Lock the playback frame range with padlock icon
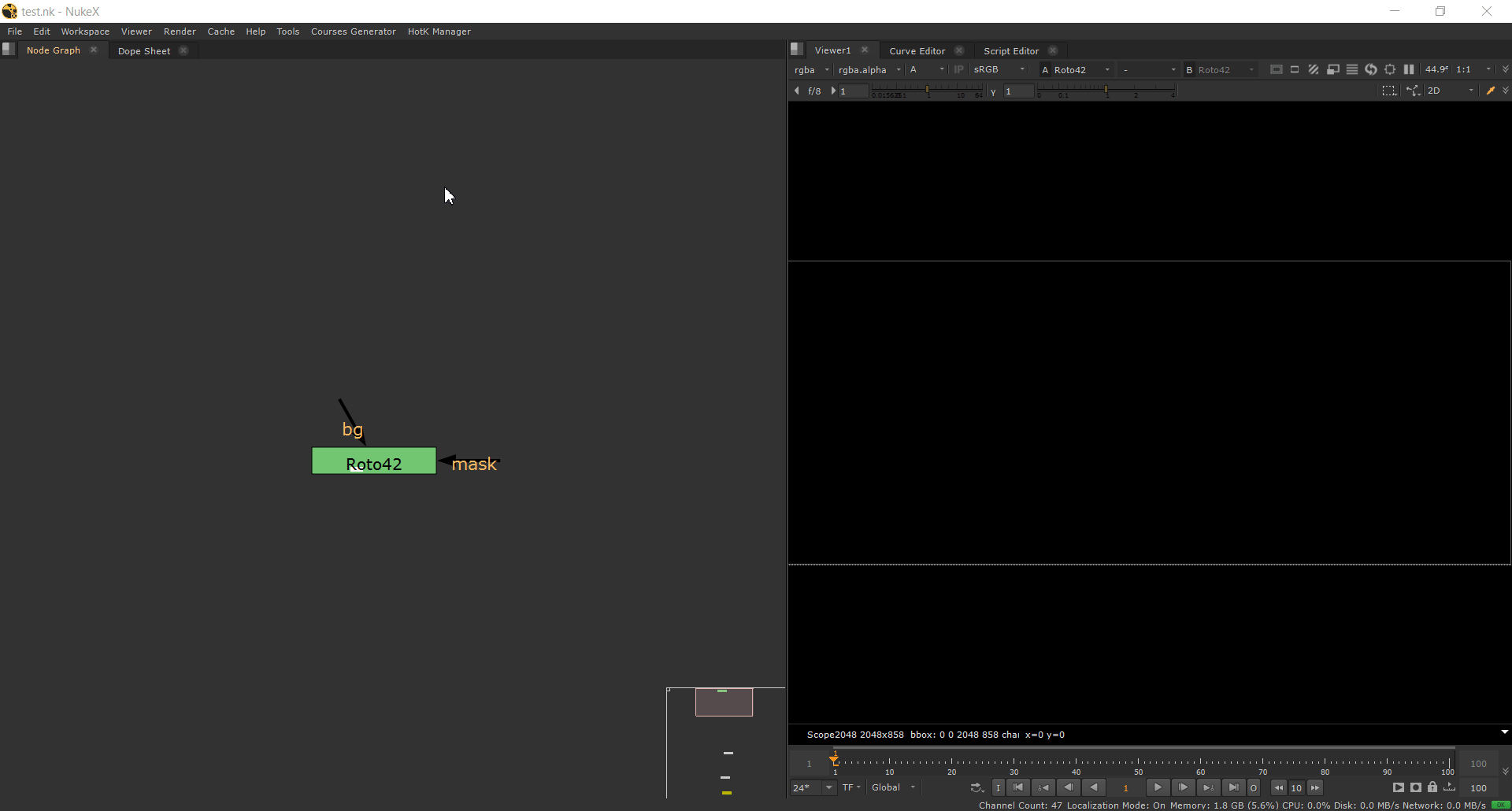1512x811 pixels. point(1432,787)
